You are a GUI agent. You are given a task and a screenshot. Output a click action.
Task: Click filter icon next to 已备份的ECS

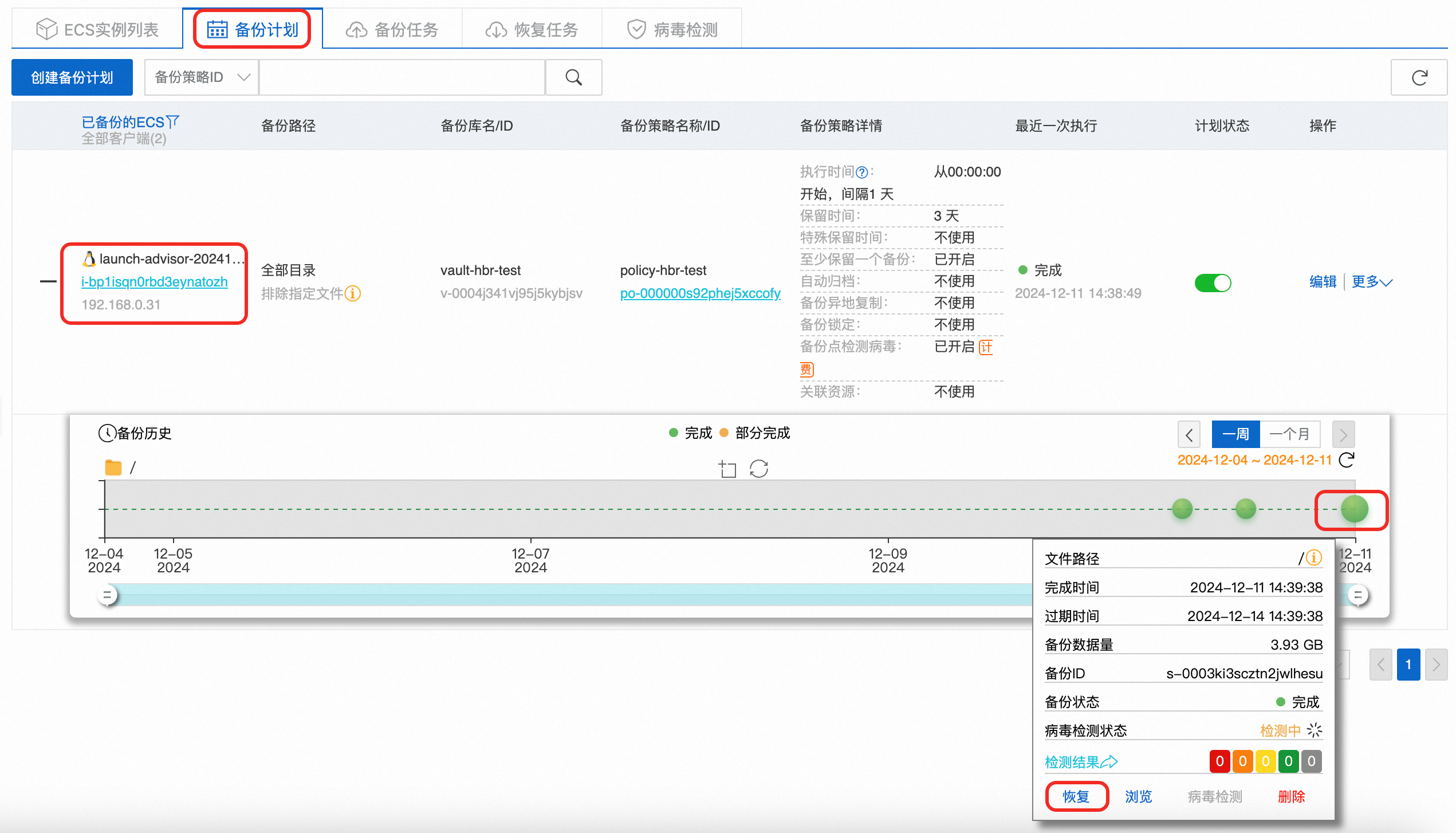(x=172, y=121)
